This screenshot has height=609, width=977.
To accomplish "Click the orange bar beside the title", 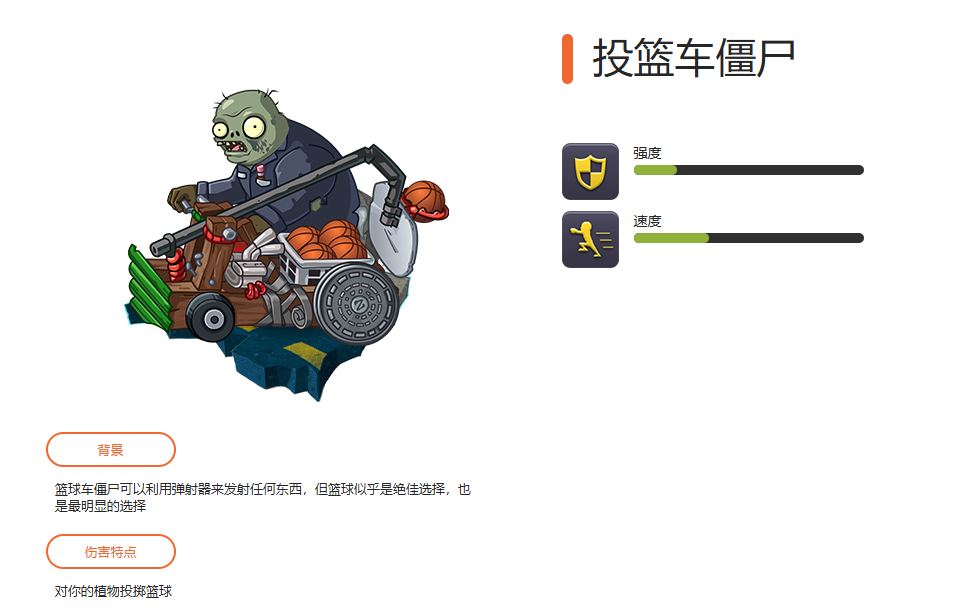I will [567, 59].
